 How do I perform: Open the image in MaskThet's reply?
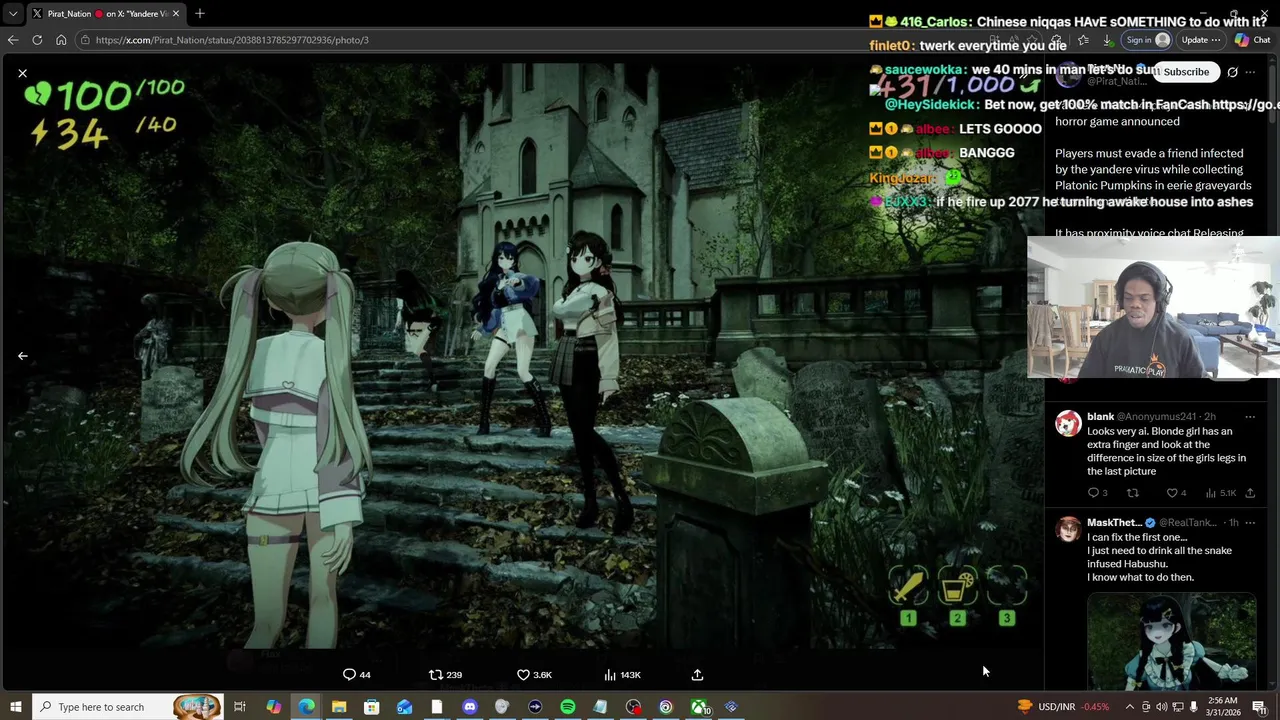point(1171,642)
